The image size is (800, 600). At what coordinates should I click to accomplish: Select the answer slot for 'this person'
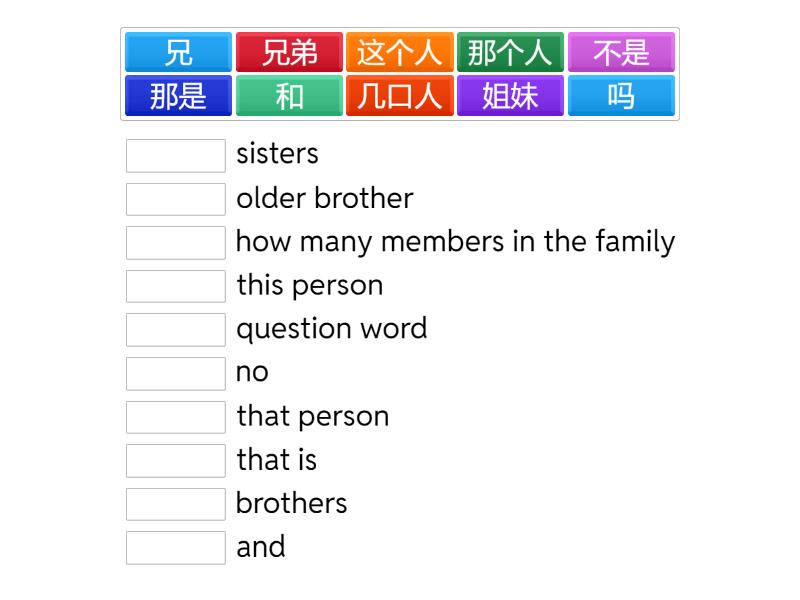[x=176, y=286]
